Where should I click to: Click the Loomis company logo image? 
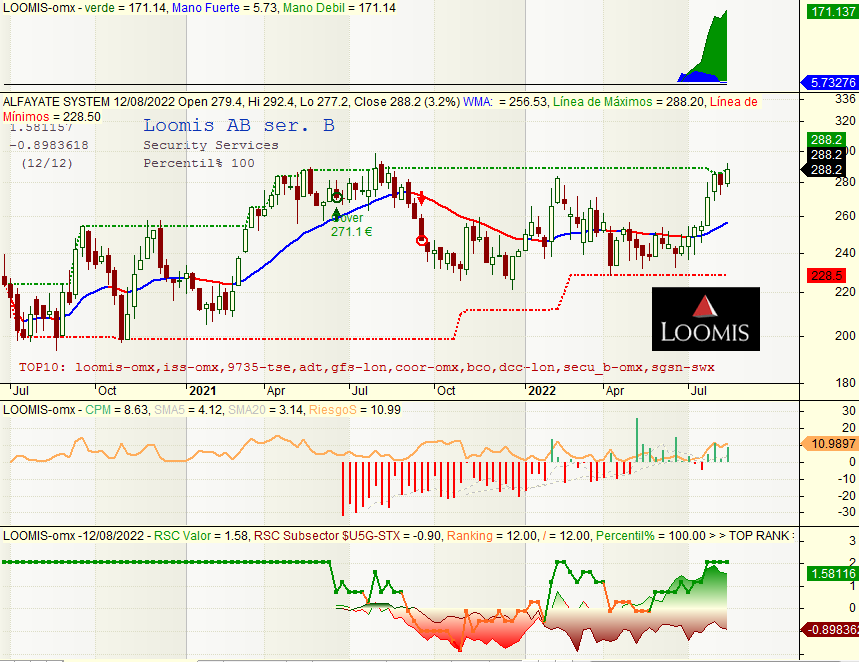[706, 319]
